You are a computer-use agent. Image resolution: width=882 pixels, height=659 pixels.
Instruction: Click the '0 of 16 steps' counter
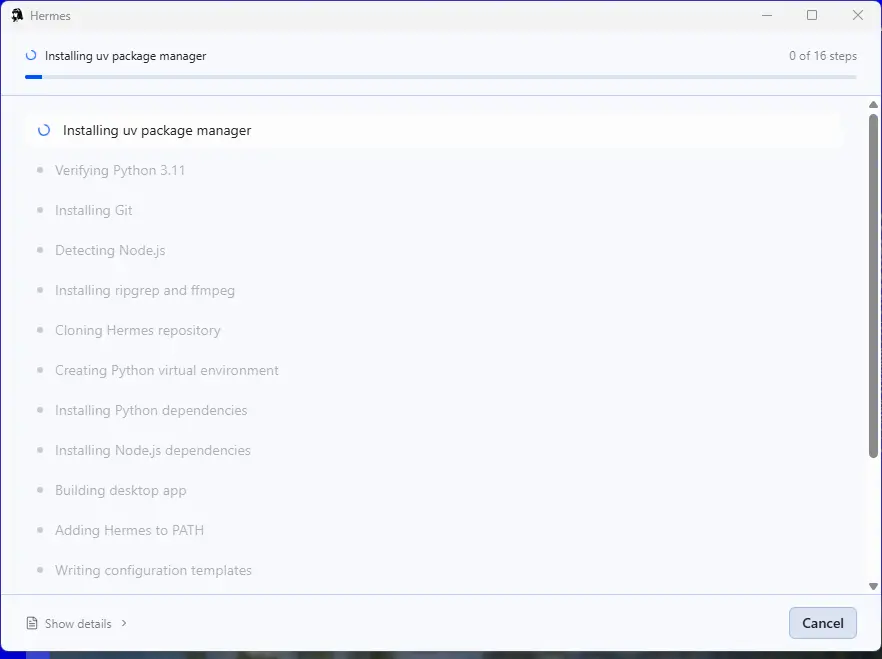coord(822,56)
